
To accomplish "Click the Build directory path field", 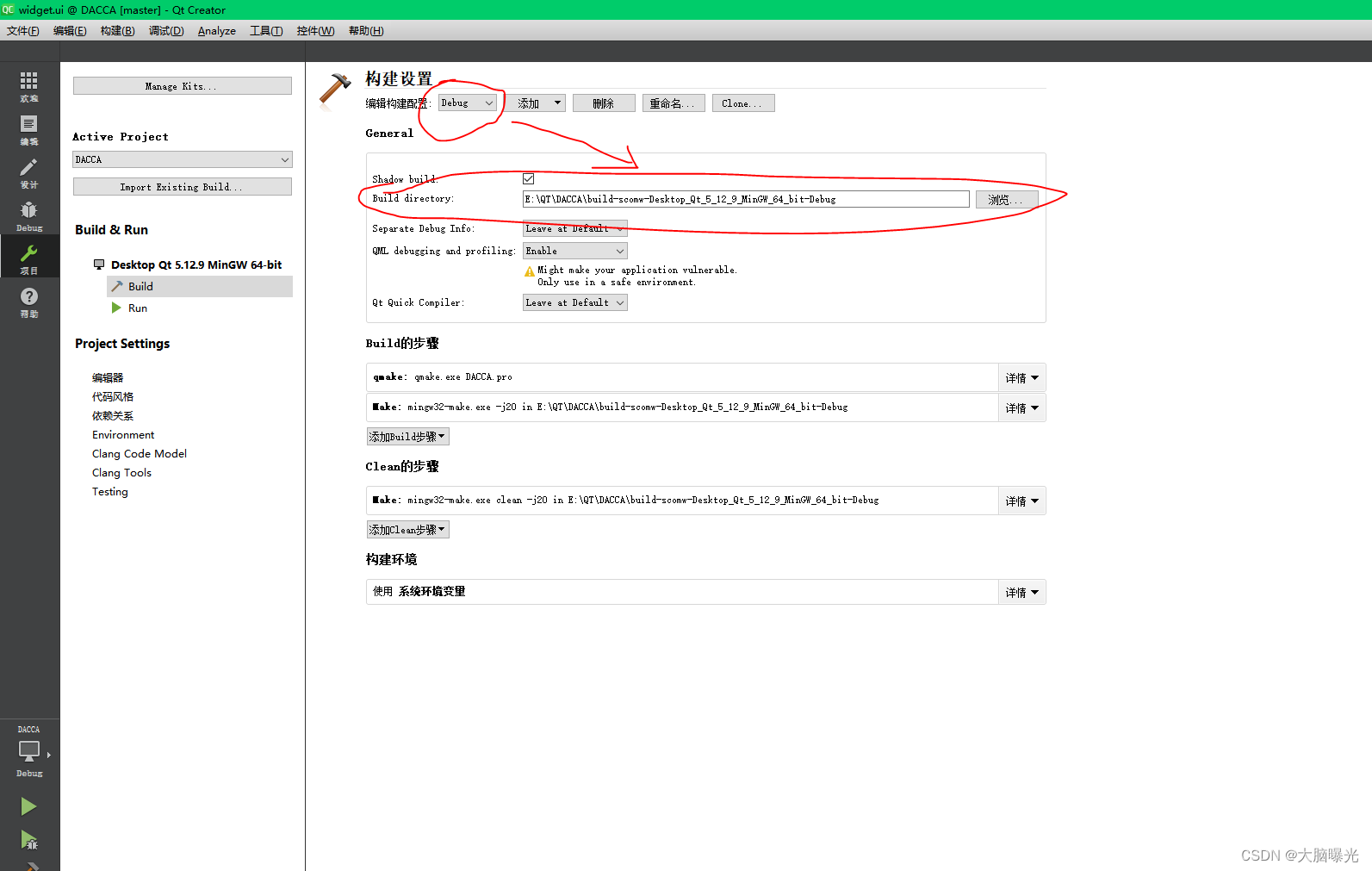I will (x=746, y=199).
